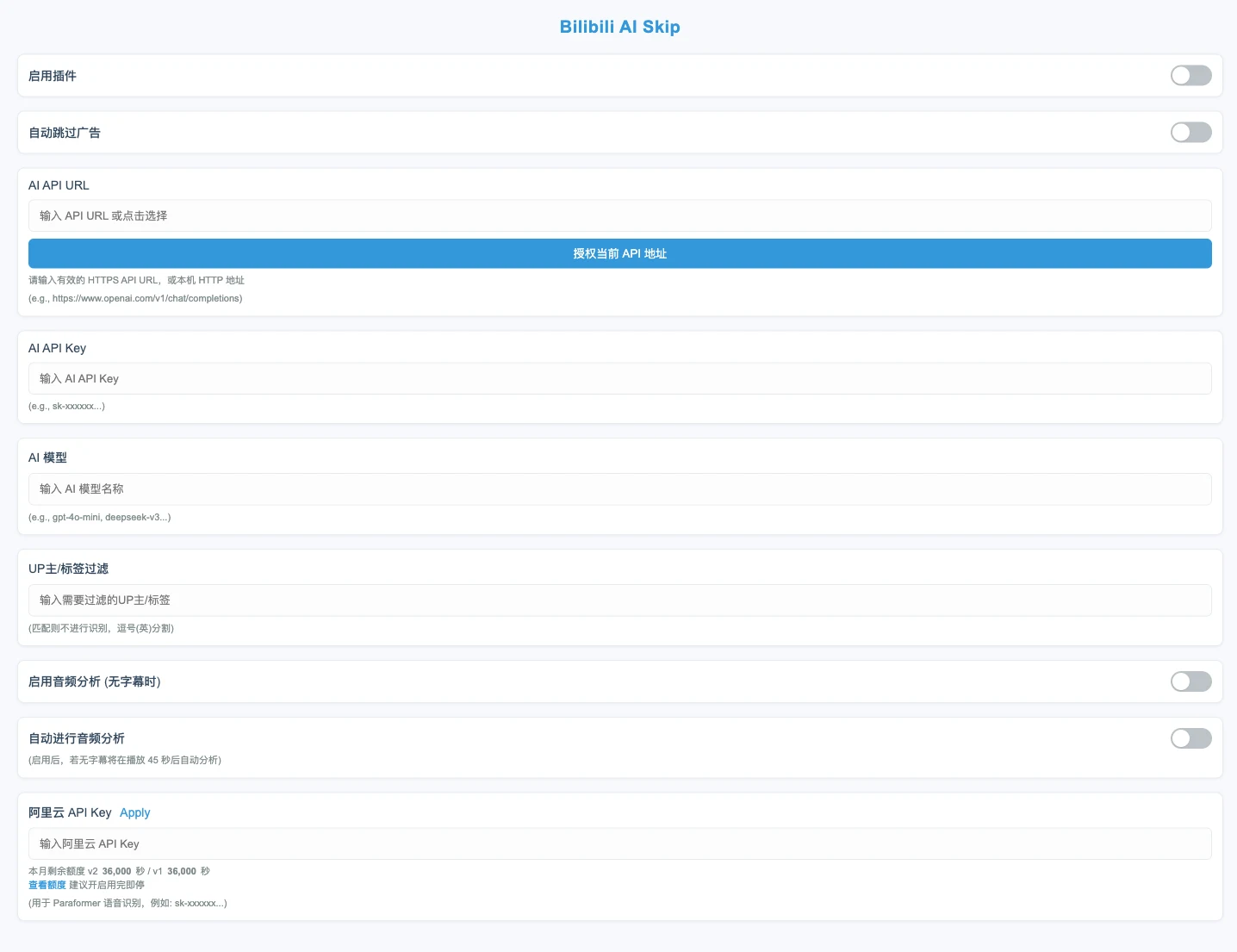Click the 自动进行音频分析 label
Viewport: 1237px width, 952px height.
(x=77, y=738)
